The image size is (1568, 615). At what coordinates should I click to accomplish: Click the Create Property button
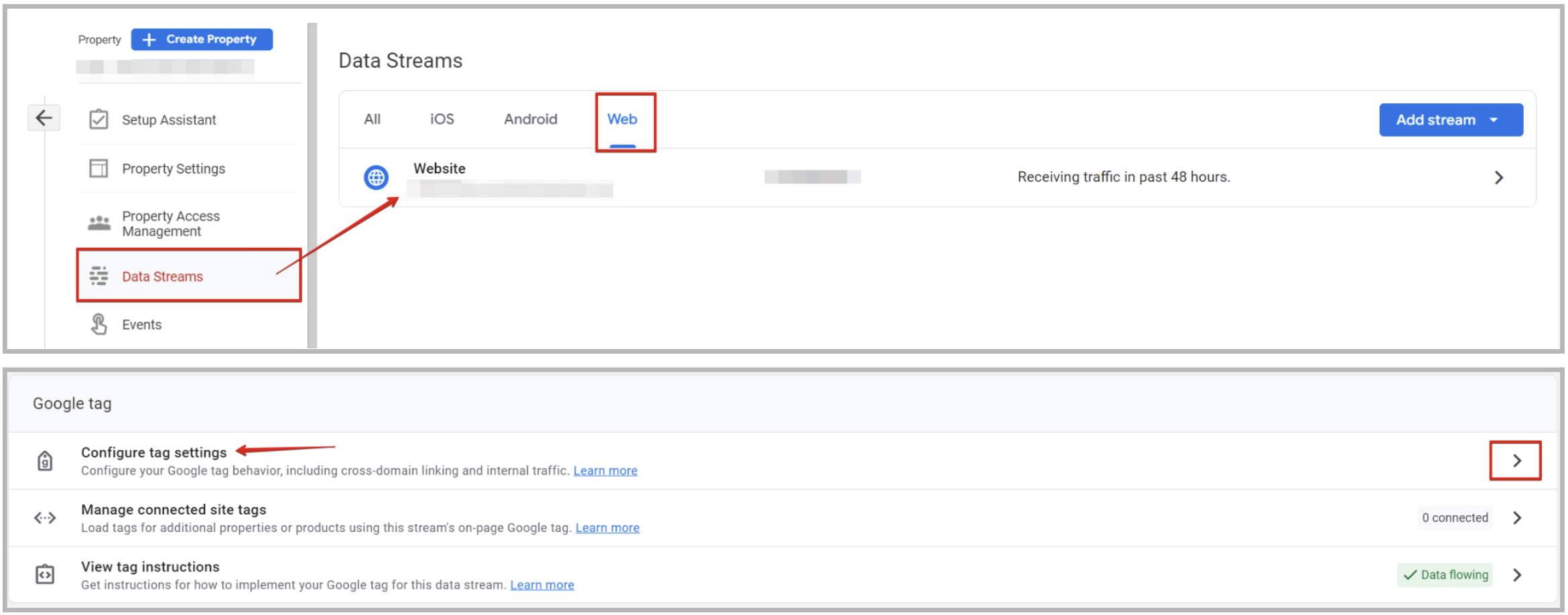(202, 40)
